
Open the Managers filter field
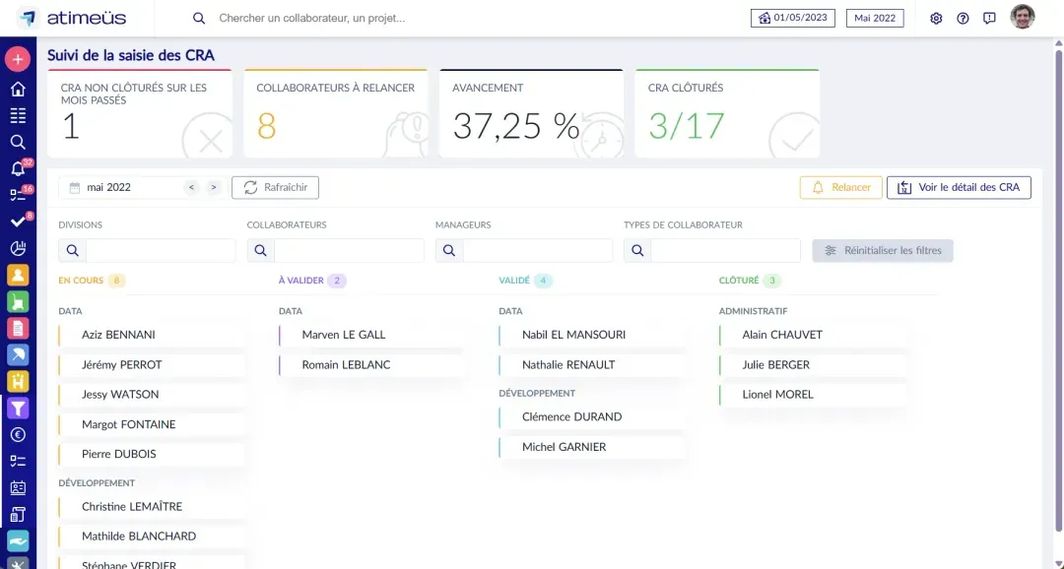[537, 250]
